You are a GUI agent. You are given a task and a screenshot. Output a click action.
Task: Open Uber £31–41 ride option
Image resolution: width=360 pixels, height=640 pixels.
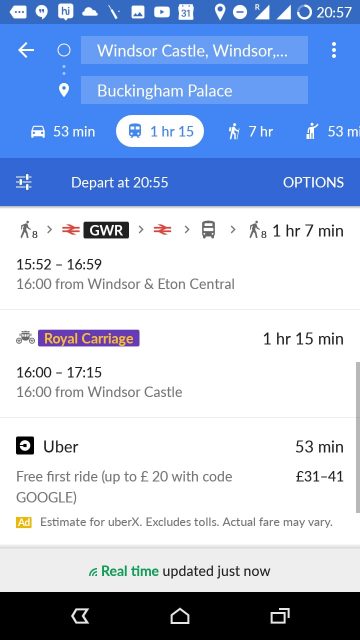[x=180, y=482]
